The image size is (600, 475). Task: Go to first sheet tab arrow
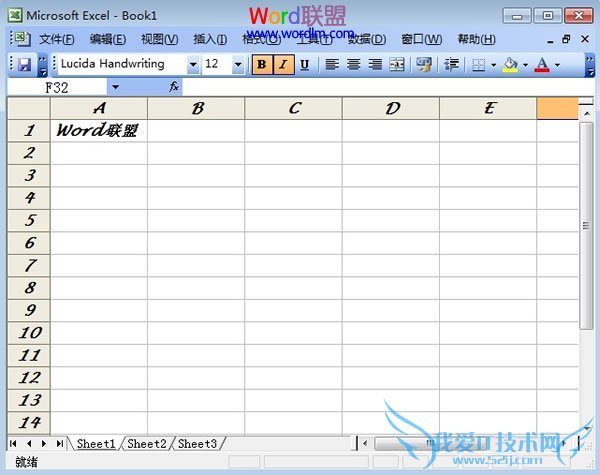13,444
